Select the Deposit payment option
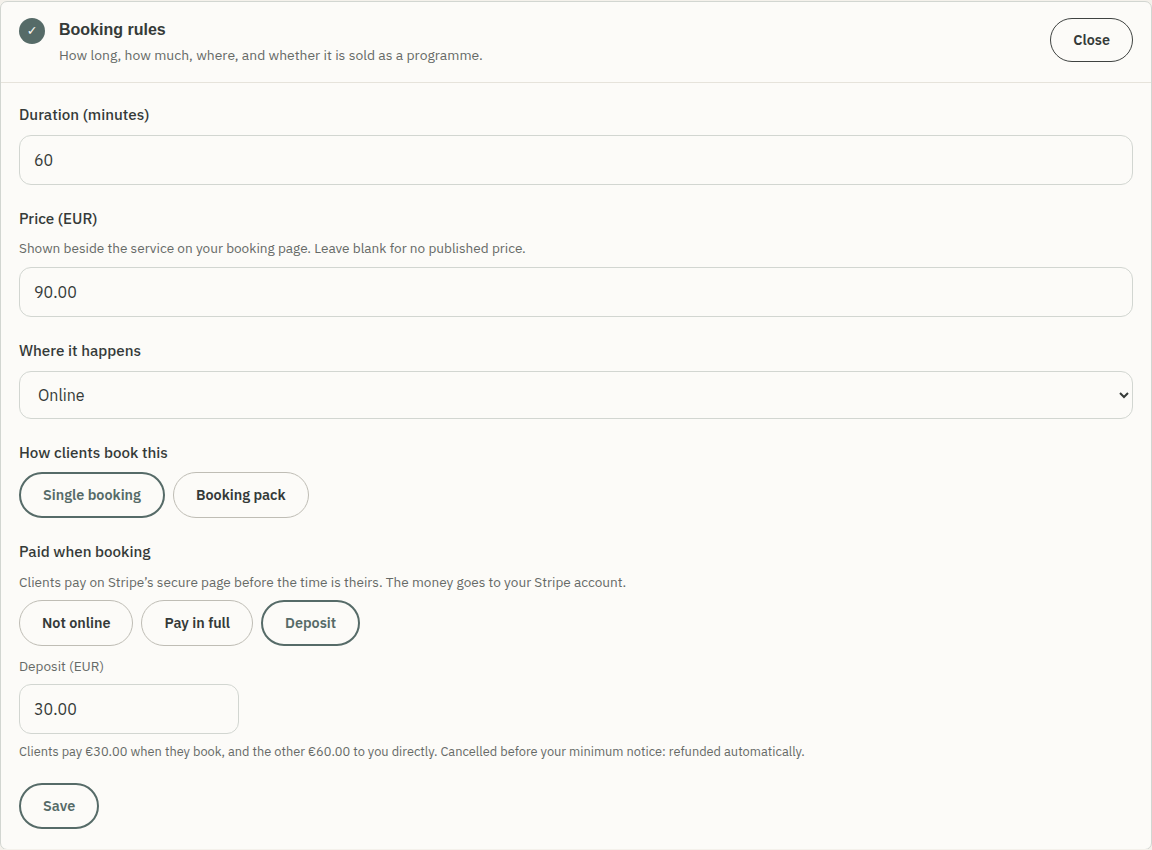 (310, 623)
